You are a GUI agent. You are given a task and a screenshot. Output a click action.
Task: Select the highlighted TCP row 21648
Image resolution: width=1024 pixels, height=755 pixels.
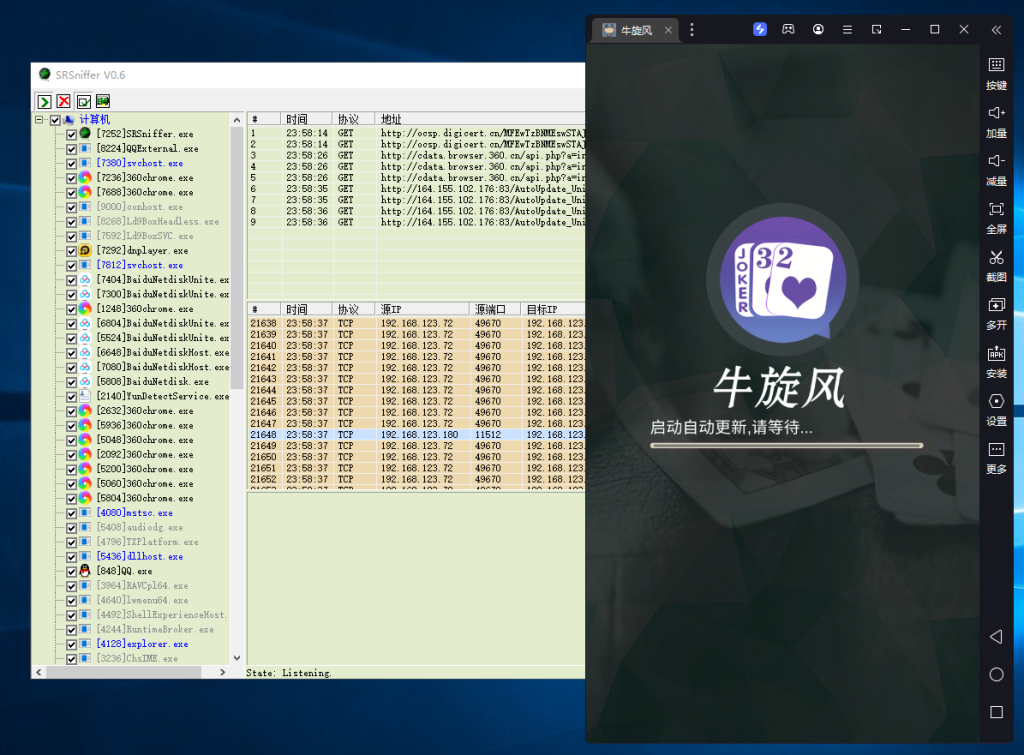click(x=400, y=434)
